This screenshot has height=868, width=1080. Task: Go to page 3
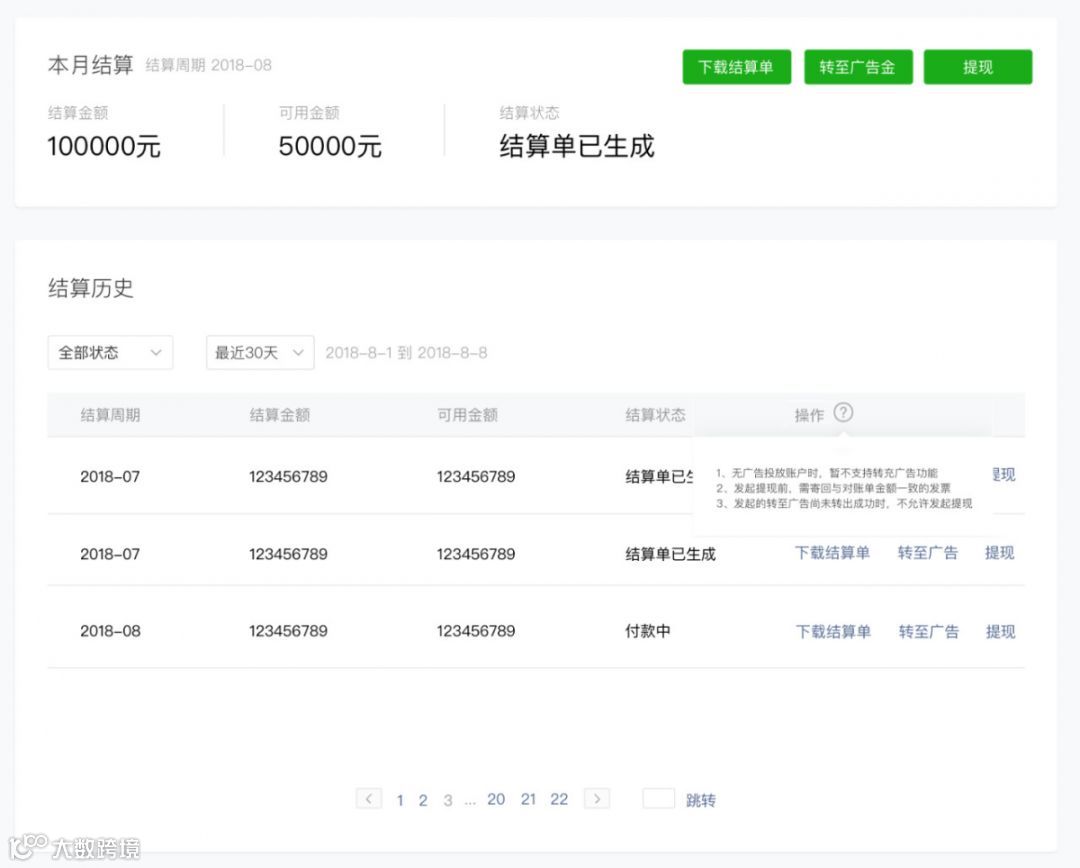[448, 800]
